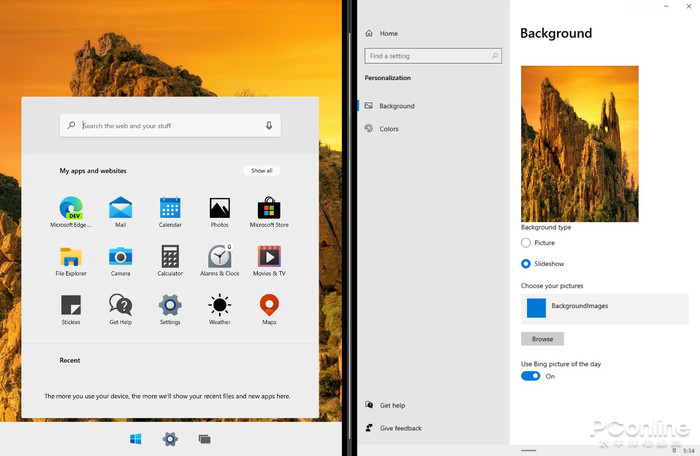Select the Slideshow radio button
Screen dimensions: 700x456
coord(526,264)
